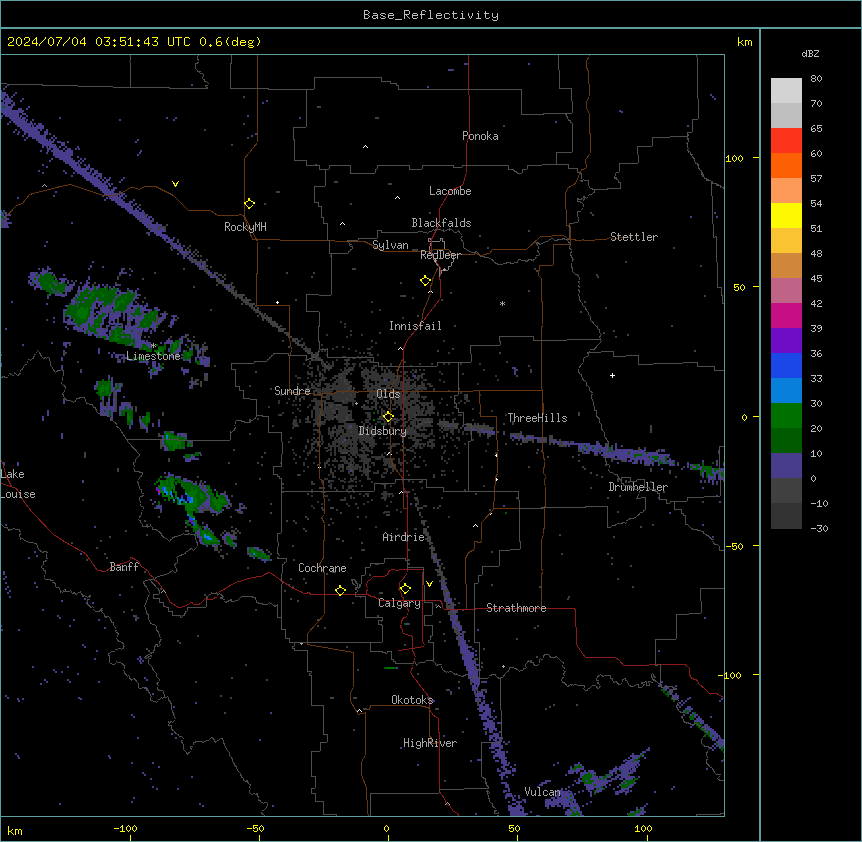Click the yellow marker above the Calgary label

(405, 589)
